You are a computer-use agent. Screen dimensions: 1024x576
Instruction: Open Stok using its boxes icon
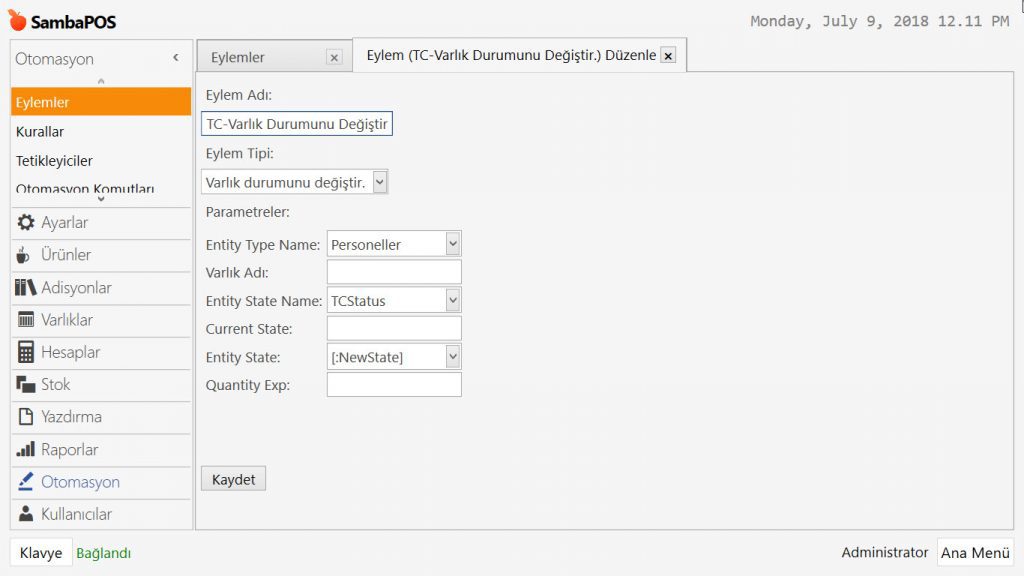pos(26,384)
